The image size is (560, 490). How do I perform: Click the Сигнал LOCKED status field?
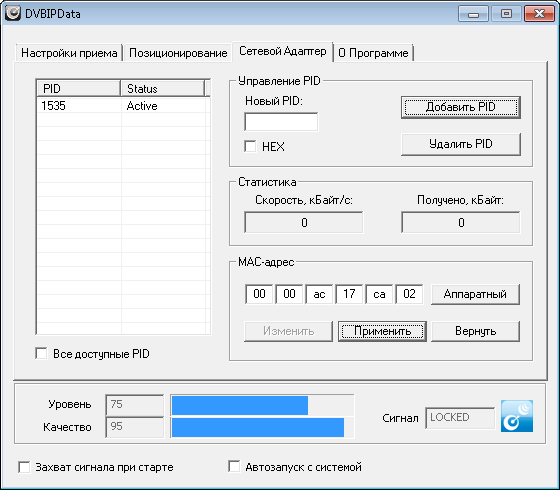pyautogui.click(x=460, y=418)
